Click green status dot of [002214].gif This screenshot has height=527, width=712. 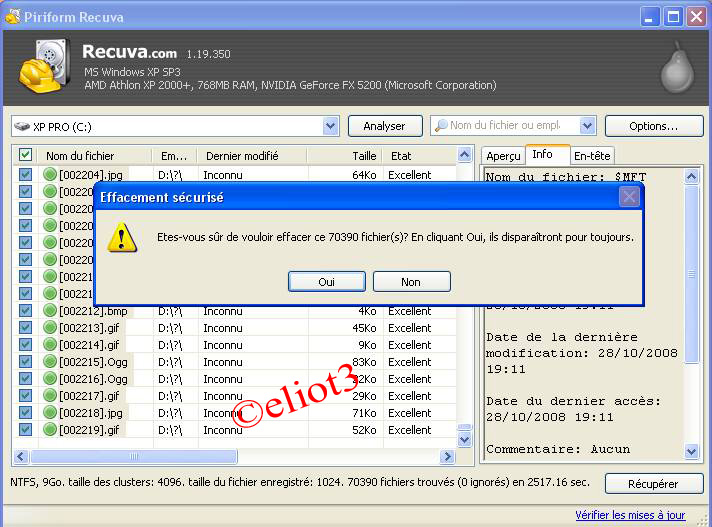point(49,345)
